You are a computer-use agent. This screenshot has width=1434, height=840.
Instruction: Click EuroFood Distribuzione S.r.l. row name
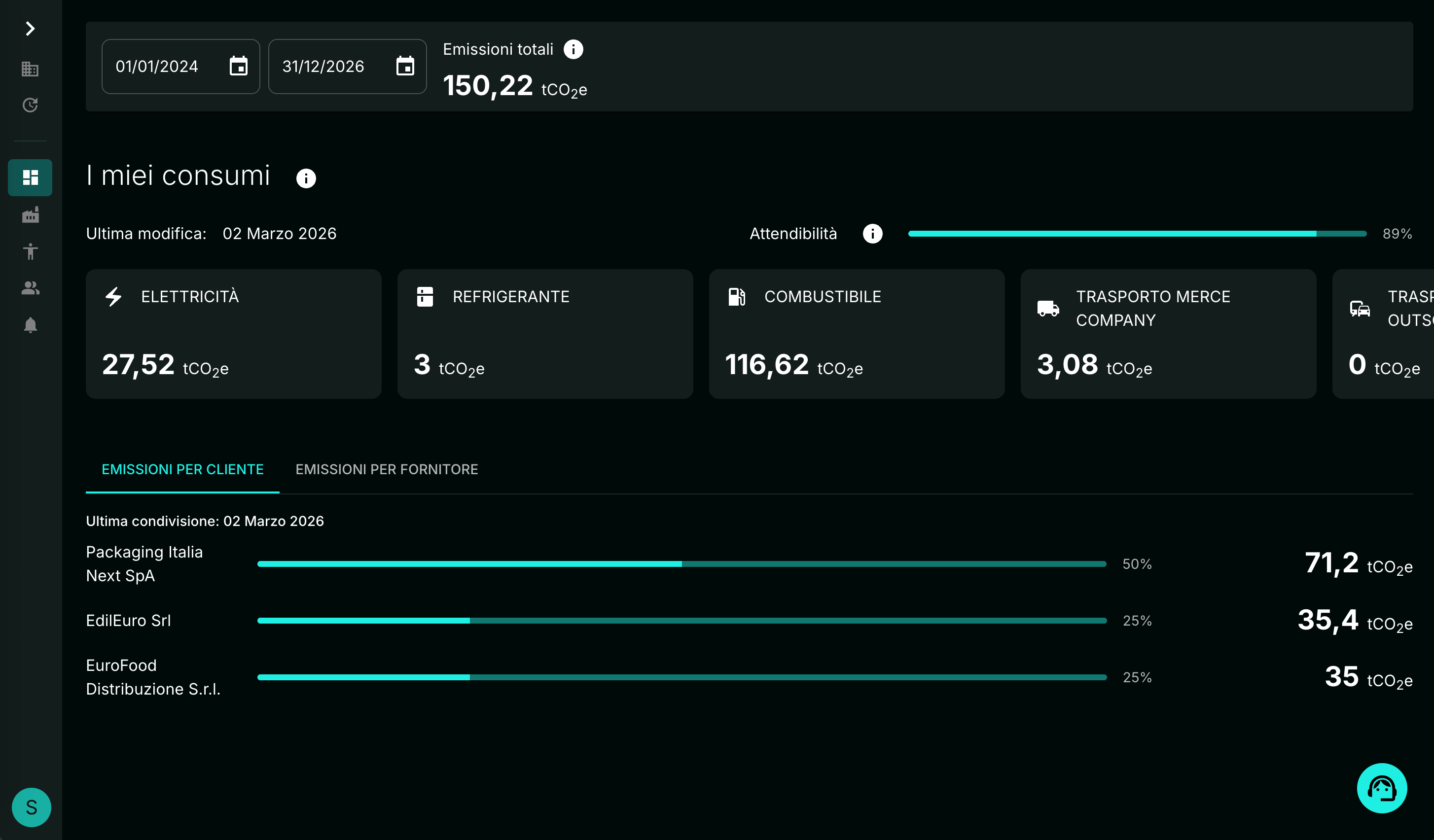pos(153,677)
